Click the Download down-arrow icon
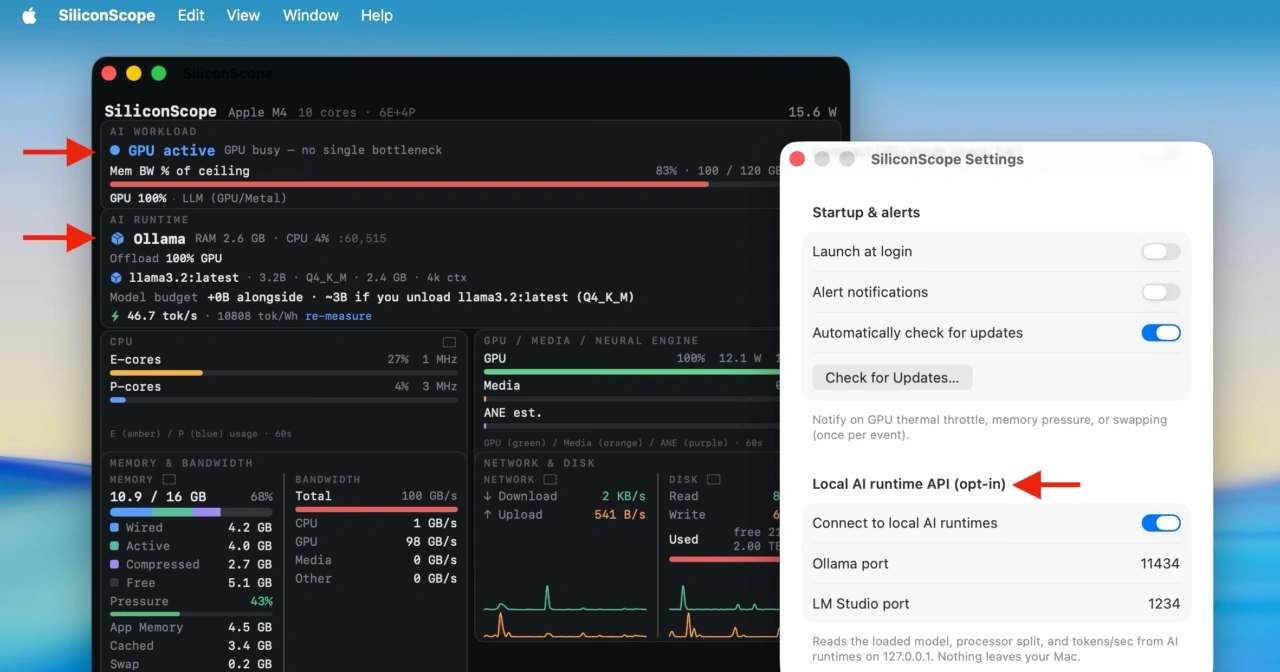 click(x=487, y=496)
